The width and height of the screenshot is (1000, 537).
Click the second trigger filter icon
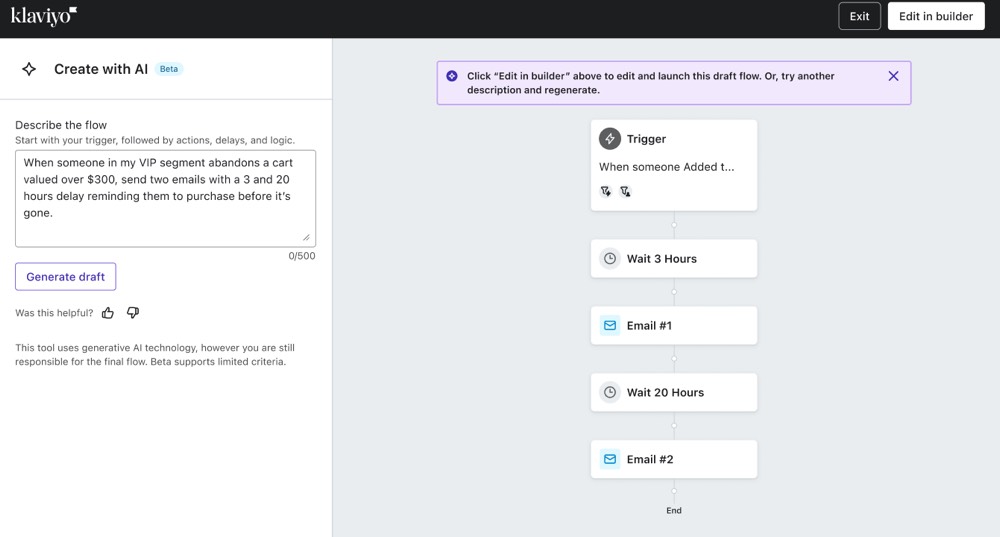[x=625, y=191]
